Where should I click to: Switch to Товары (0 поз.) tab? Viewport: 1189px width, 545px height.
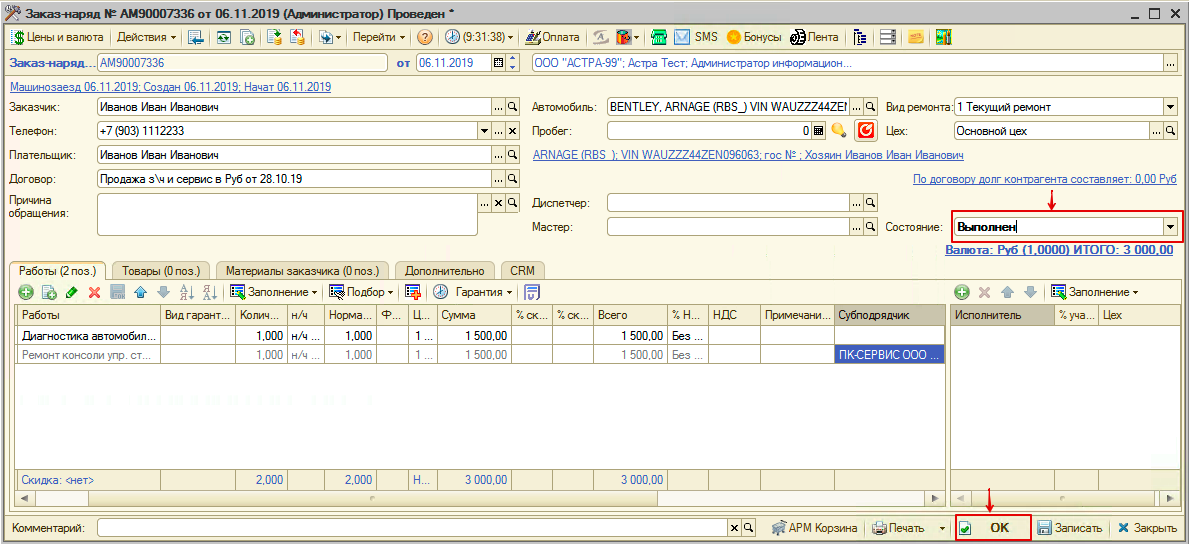[x=161, y=271]
